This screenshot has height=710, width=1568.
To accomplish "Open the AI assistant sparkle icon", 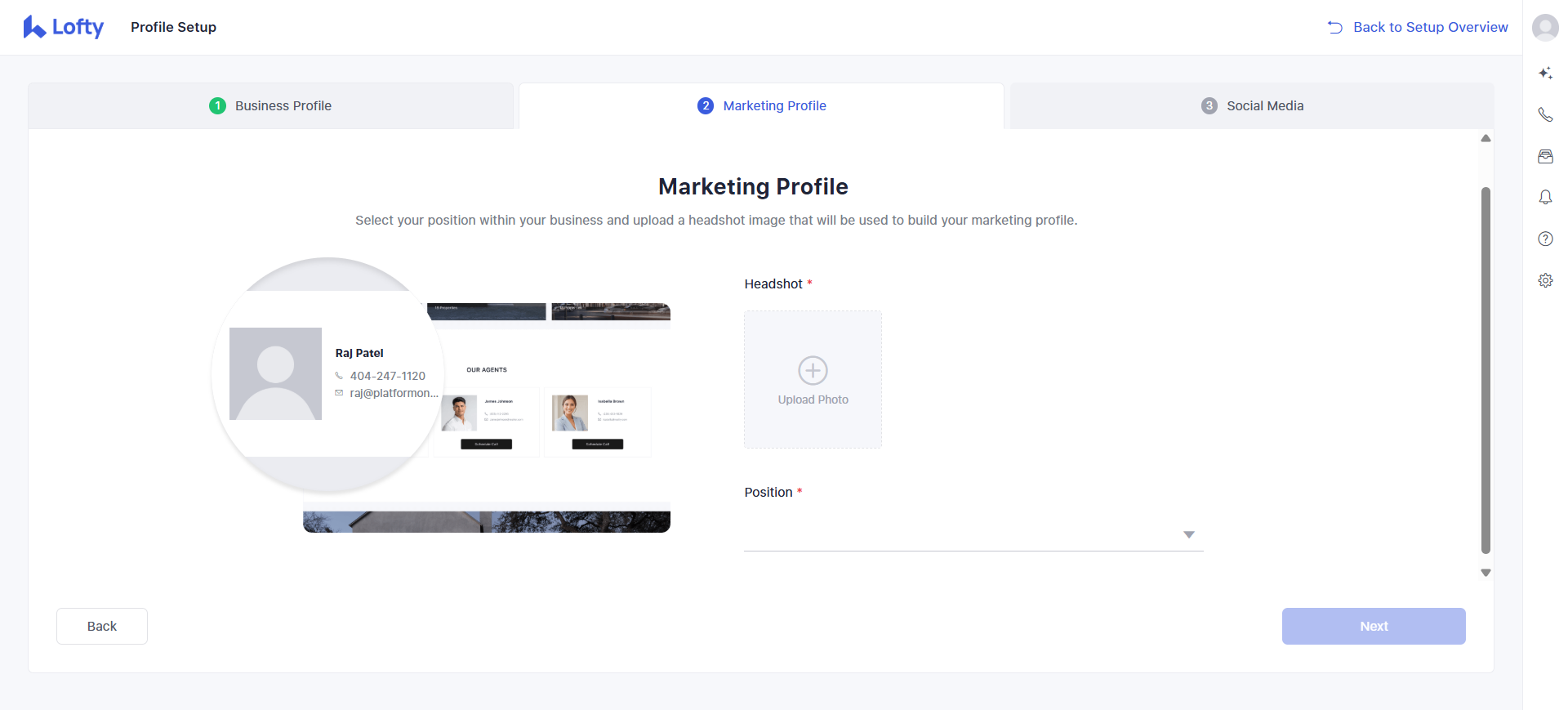I will coord(1545,74).
